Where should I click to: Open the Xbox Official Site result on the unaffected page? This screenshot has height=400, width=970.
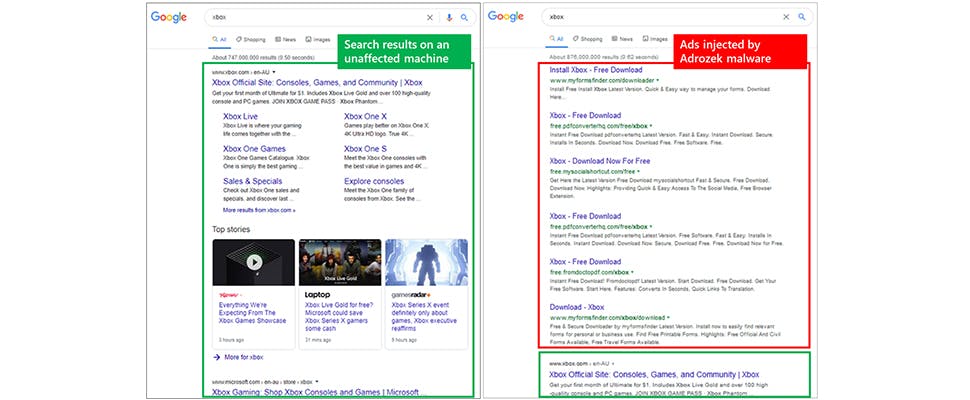click(x=317, y=83)
